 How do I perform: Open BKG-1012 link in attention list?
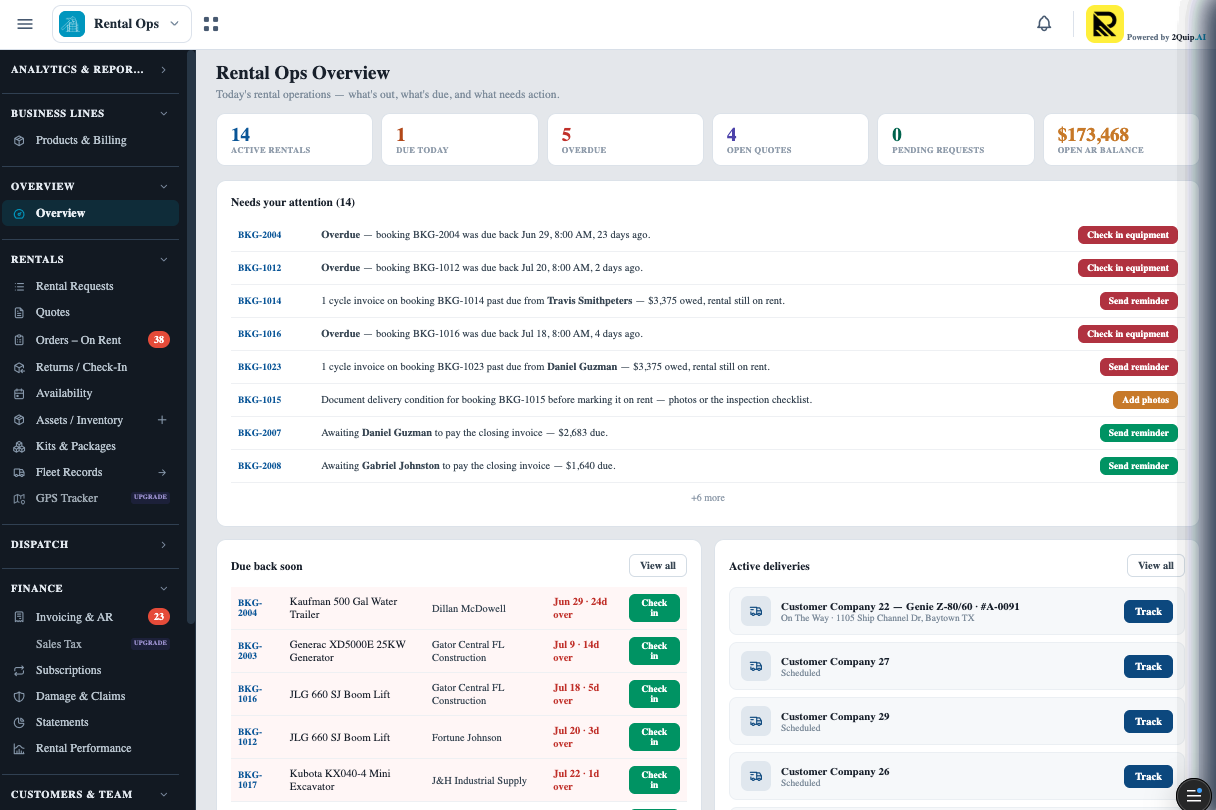260,268
